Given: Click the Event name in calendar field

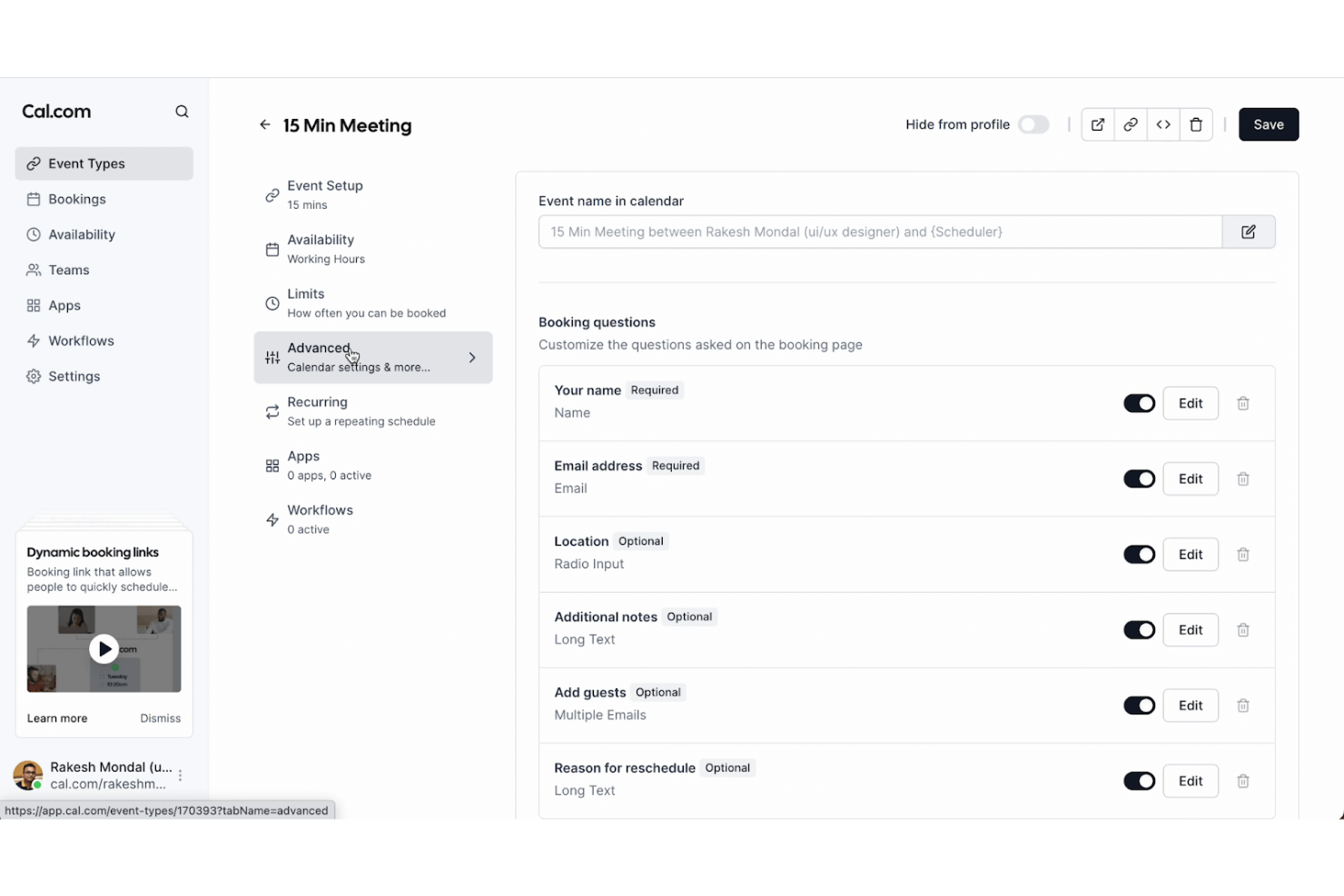Looking at the screenshot, I should [880, 231].
